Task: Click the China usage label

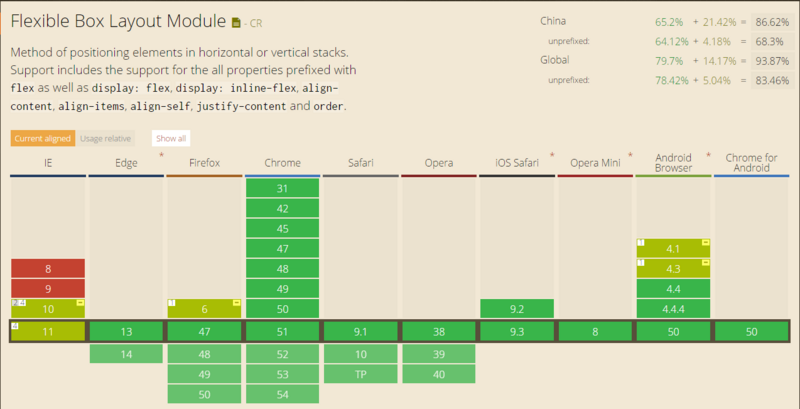Action: (553, 21)
